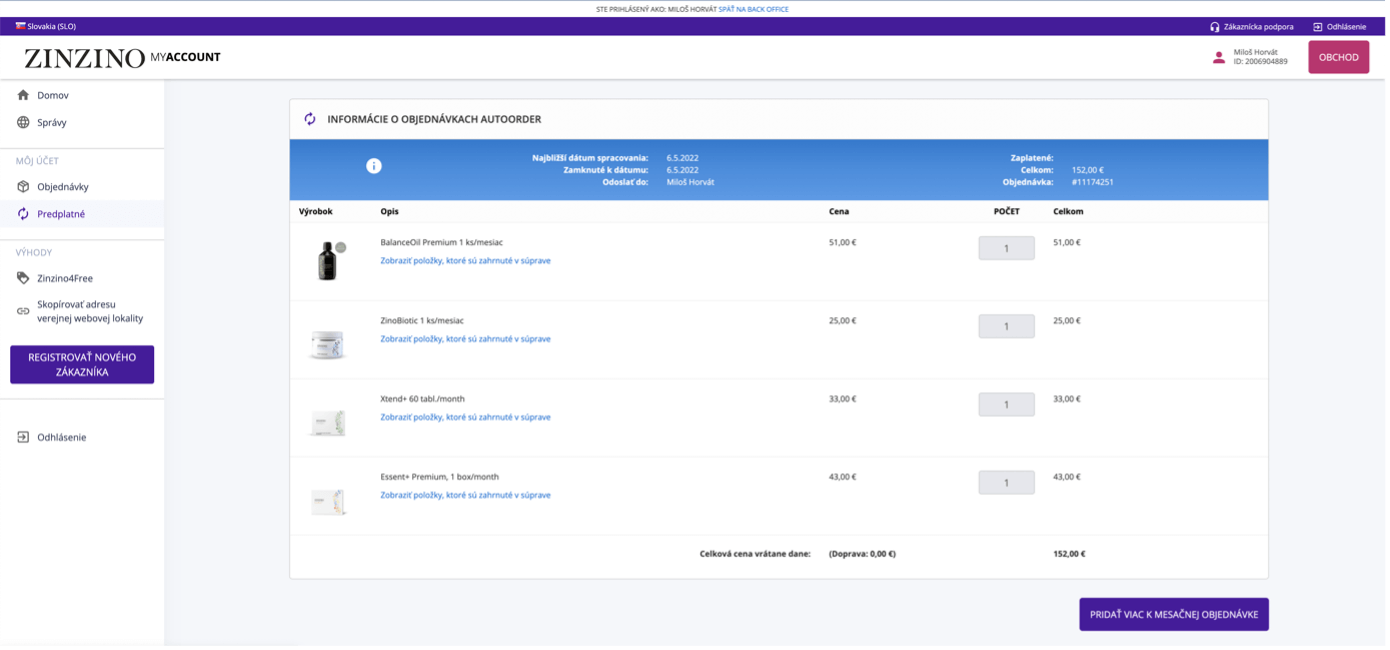Click the Správy globe icon
This screenshot has width=1390, height=650.
tap(23, 122)
